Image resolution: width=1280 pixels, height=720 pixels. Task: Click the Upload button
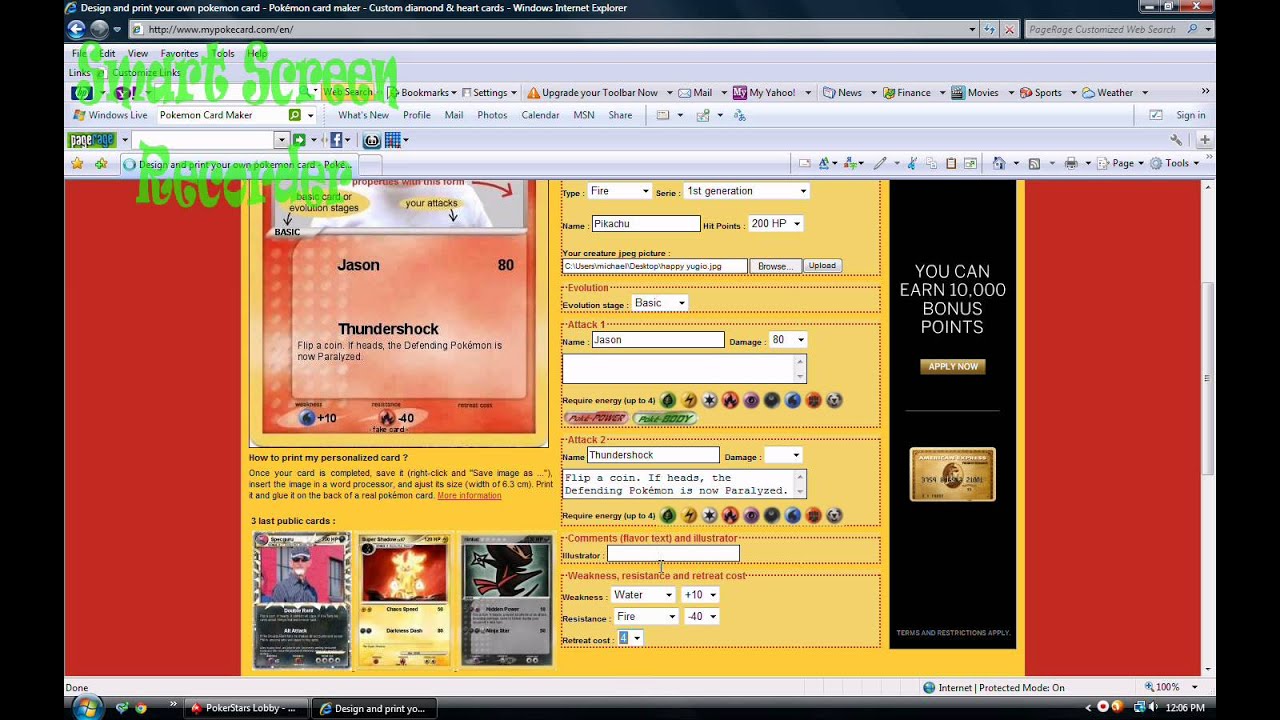[x=822, y=266]
